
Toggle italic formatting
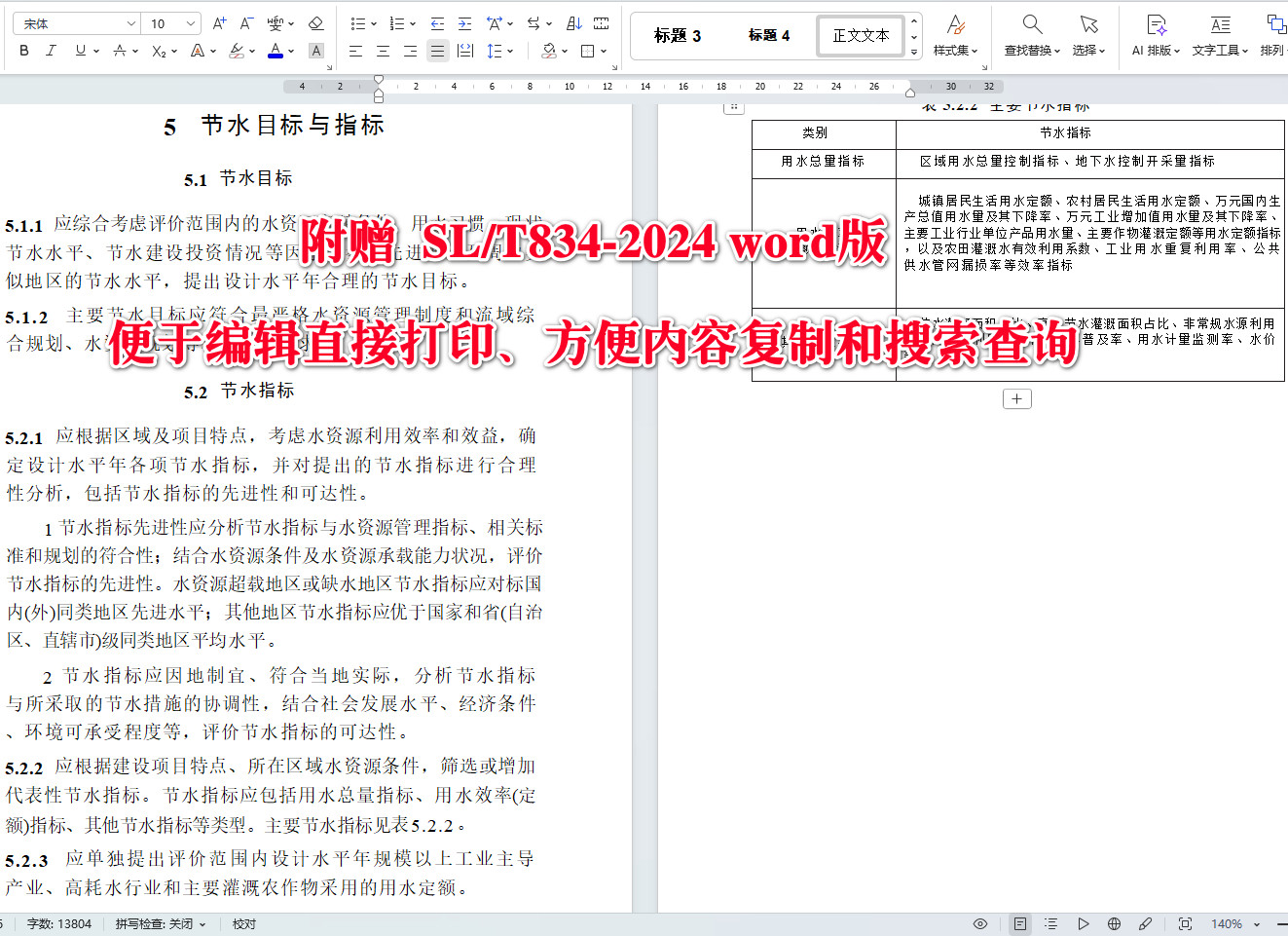(51, 51)
